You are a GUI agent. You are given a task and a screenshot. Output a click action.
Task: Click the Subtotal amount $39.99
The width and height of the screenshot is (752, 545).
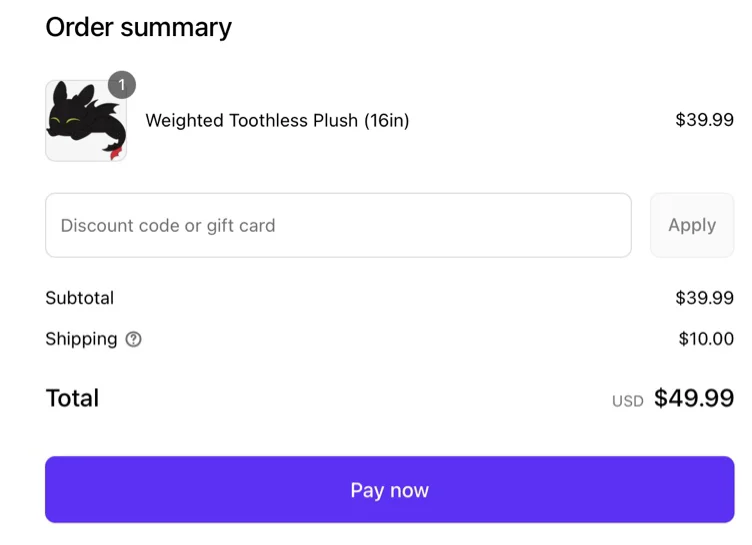coord(704,298)
